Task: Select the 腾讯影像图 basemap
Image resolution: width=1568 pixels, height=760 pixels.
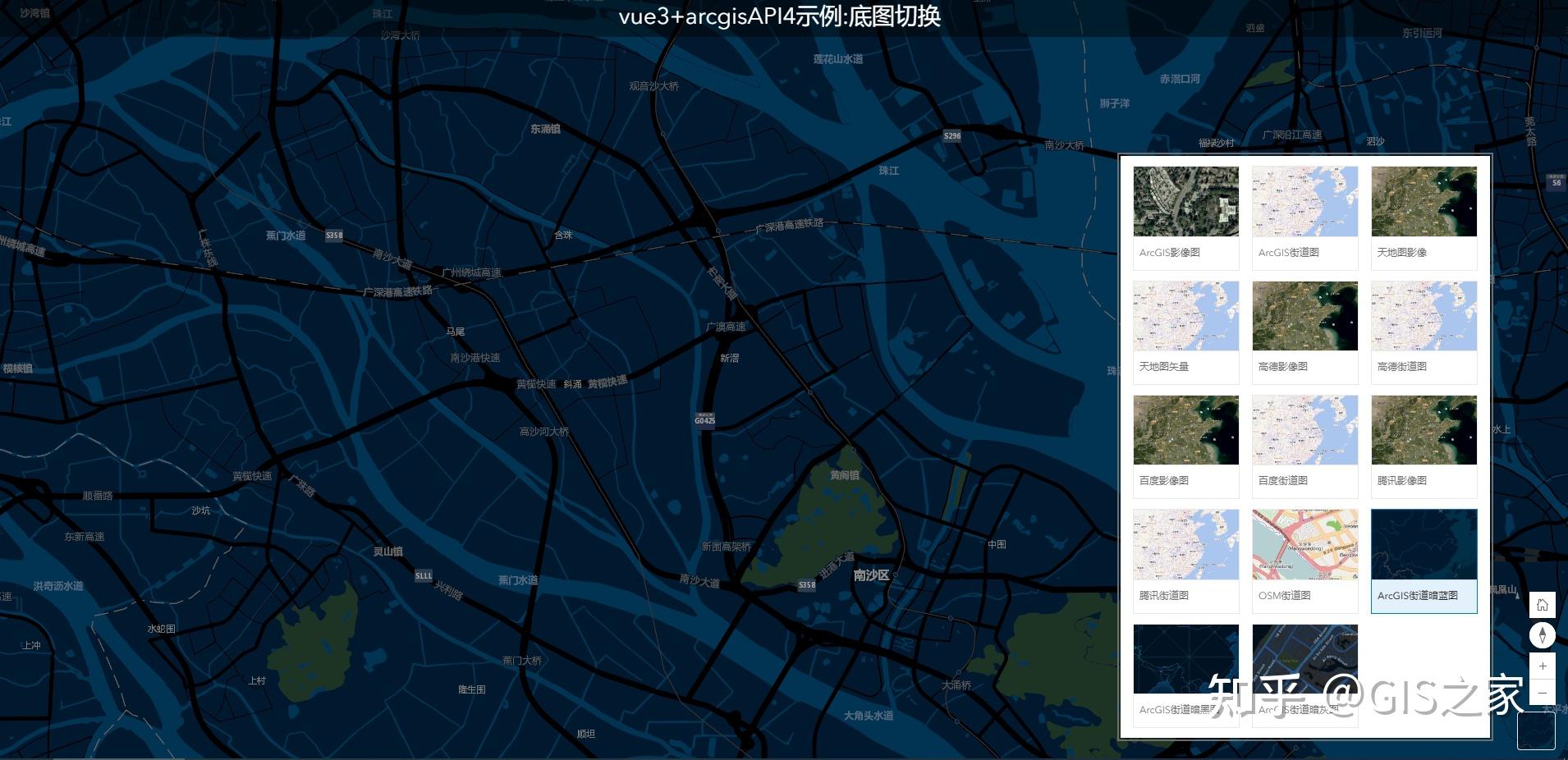Action: point(1424,446)
